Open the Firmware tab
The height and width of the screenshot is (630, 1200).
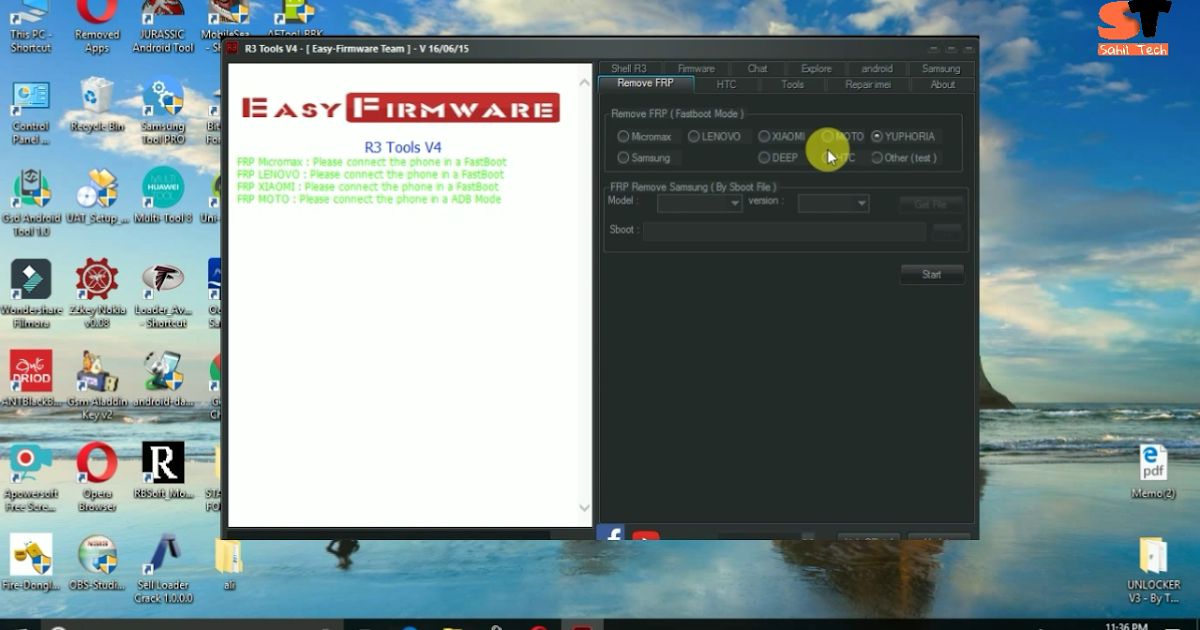(696, 68)
